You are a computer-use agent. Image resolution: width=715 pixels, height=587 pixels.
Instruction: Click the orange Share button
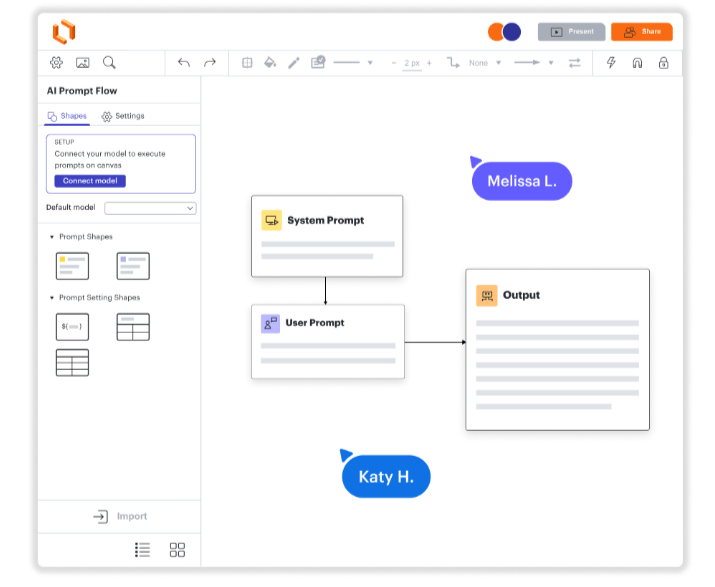click(x=642, y=32)
